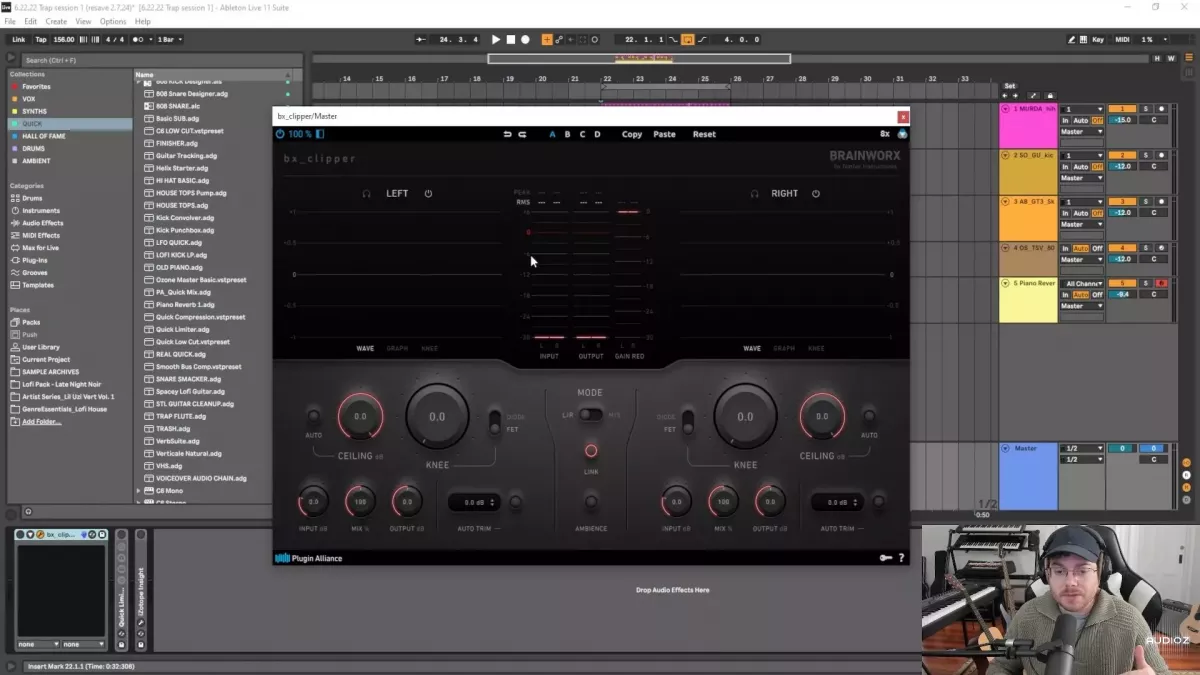Click the Tap tempo button
The height and width of the screenshot is (675, 1200).
pos(41,40)
